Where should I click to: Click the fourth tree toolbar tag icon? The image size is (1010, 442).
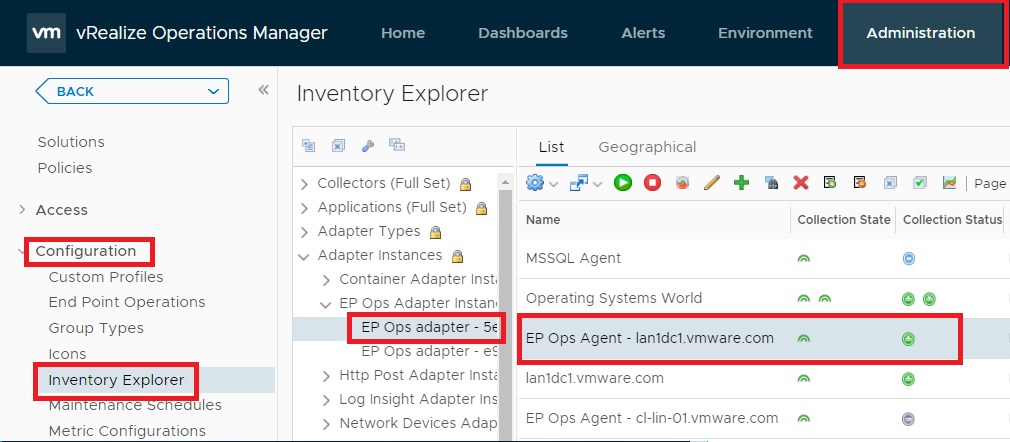tap(397, 146)
